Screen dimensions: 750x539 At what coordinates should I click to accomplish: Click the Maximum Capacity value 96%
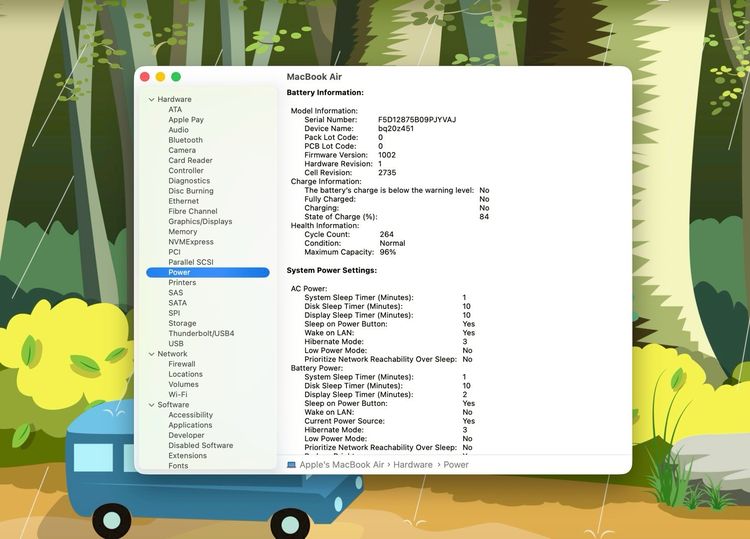point(388,252)
